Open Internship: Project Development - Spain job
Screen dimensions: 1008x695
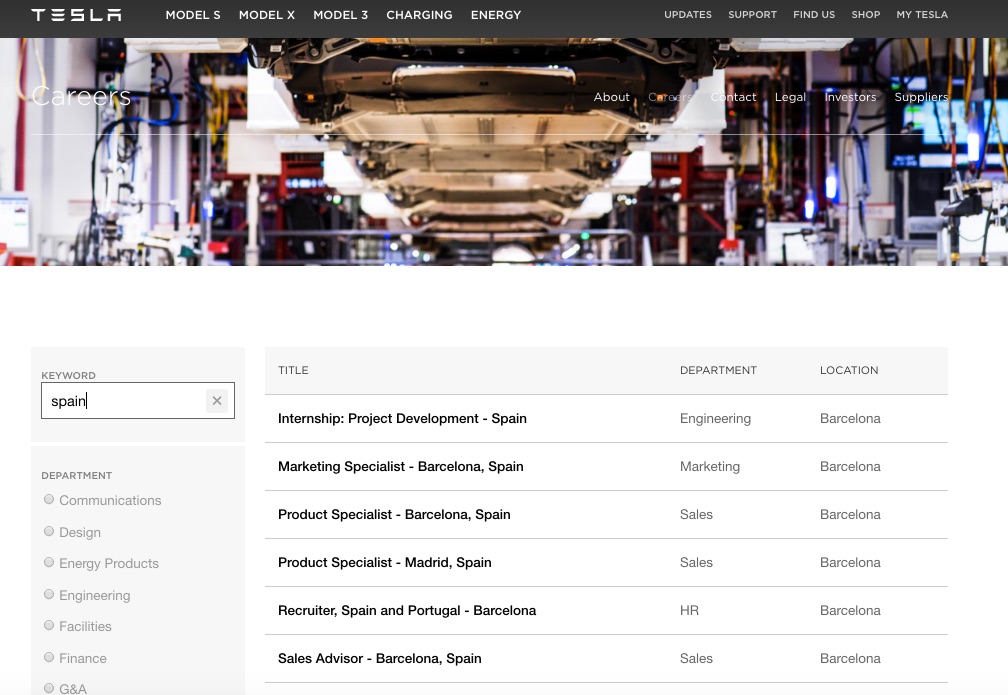[x=402, y=419]
